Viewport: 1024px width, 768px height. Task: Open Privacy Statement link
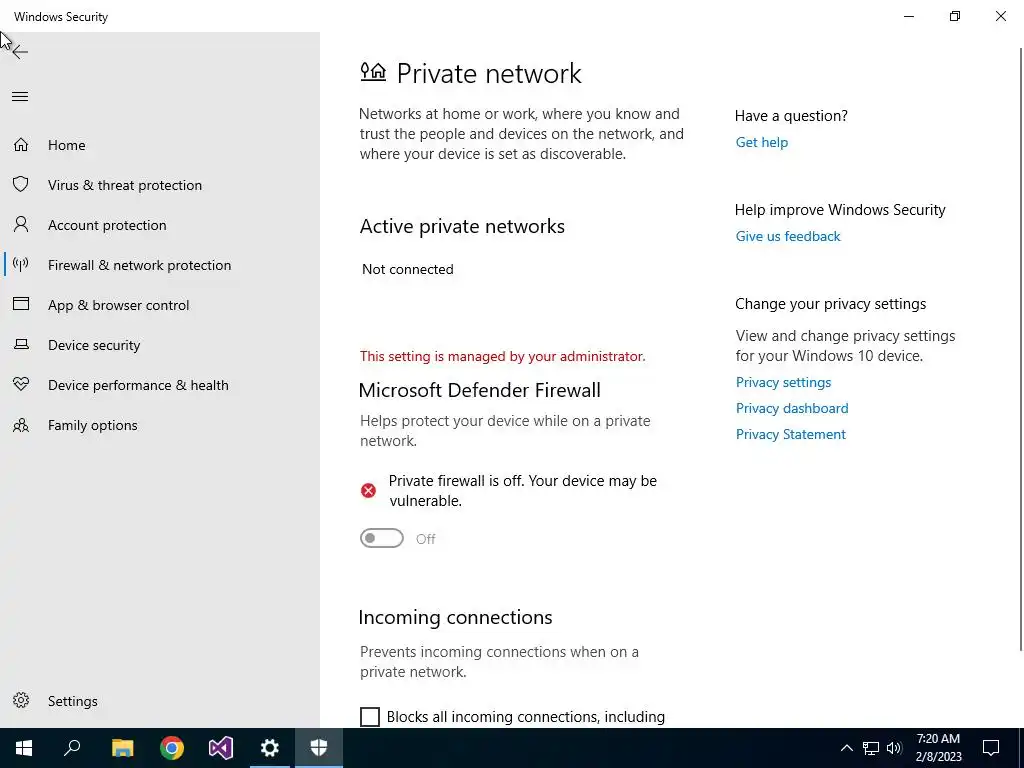pyautogui.click(x=790, y=434)
